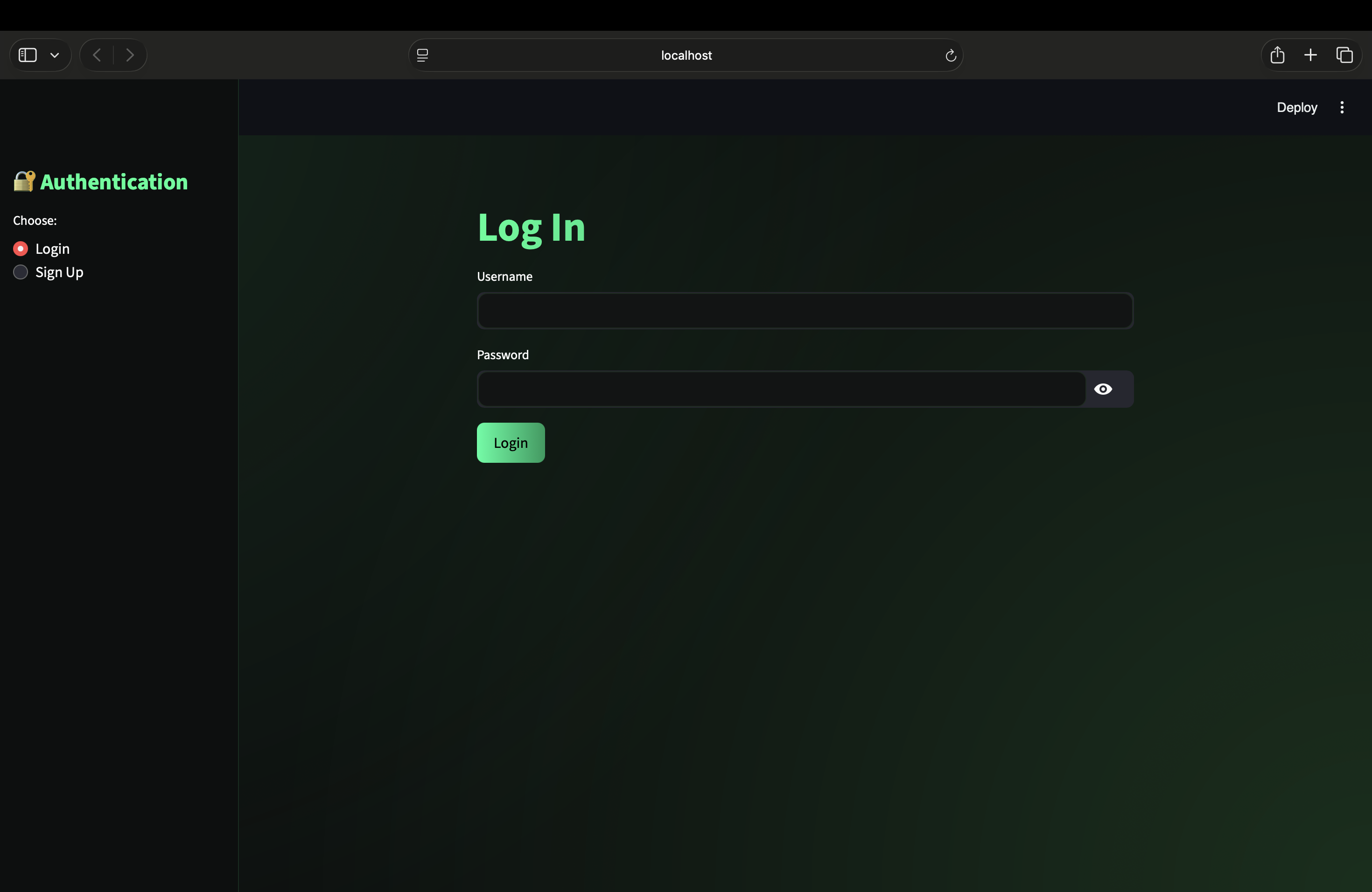Open a new tab with the plus icon
Screen dimensions: 1372x892
tap(1310, 56)
